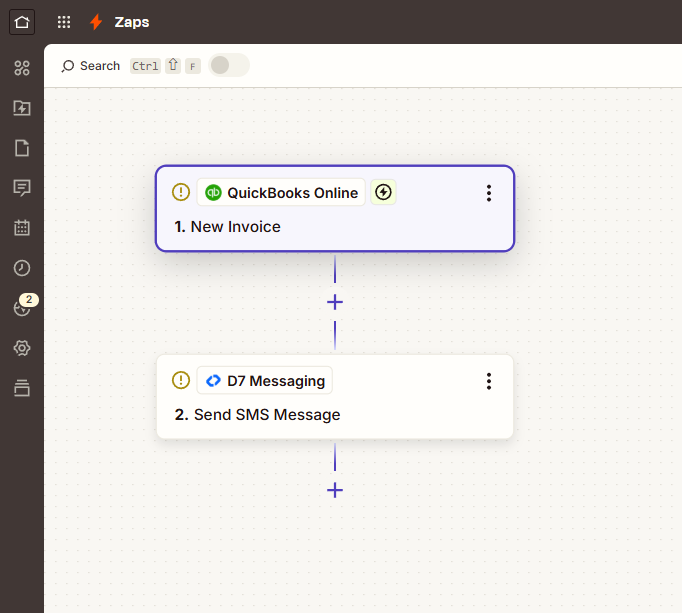Click warning icon on QuickBooks Online step
The image size is (682, 613).
point(181,192)
